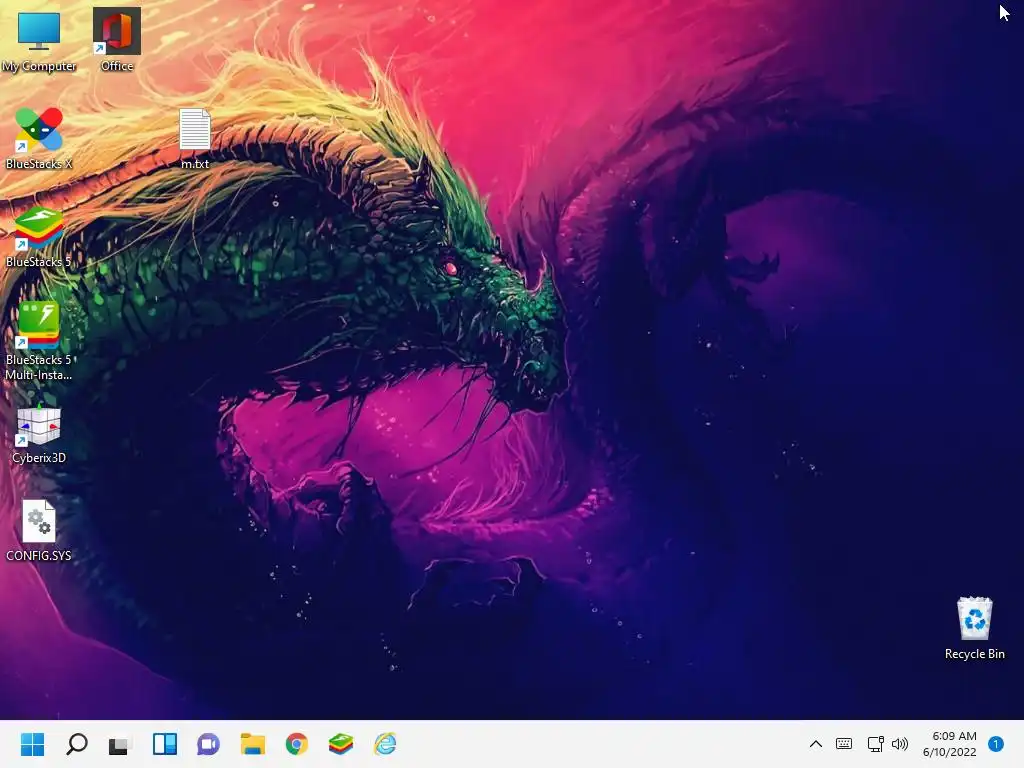Select the Office shortcut on desktop

pos(117,40)
